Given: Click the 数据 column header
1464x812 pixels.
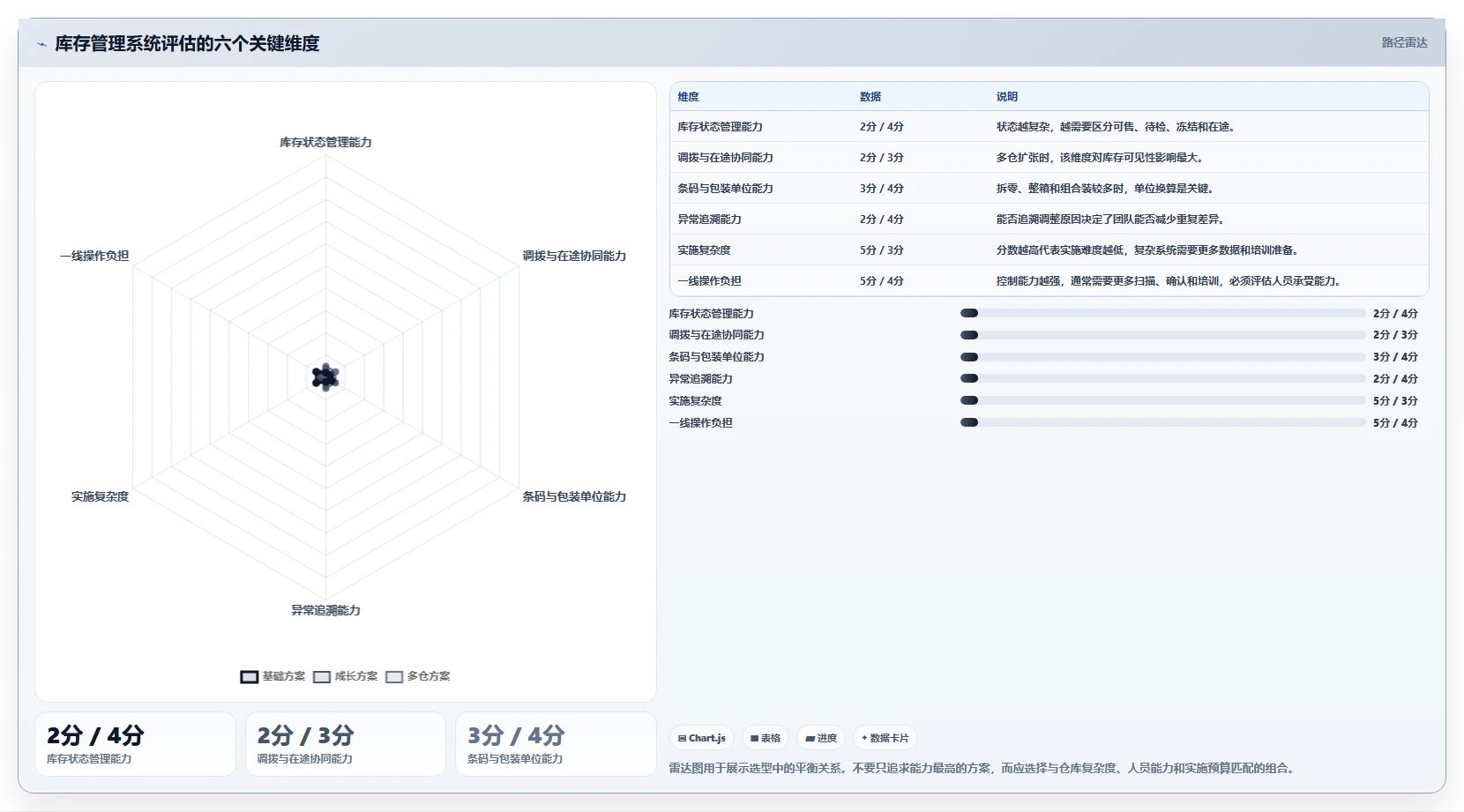Looking at the screenshot, I should [870, 97].
